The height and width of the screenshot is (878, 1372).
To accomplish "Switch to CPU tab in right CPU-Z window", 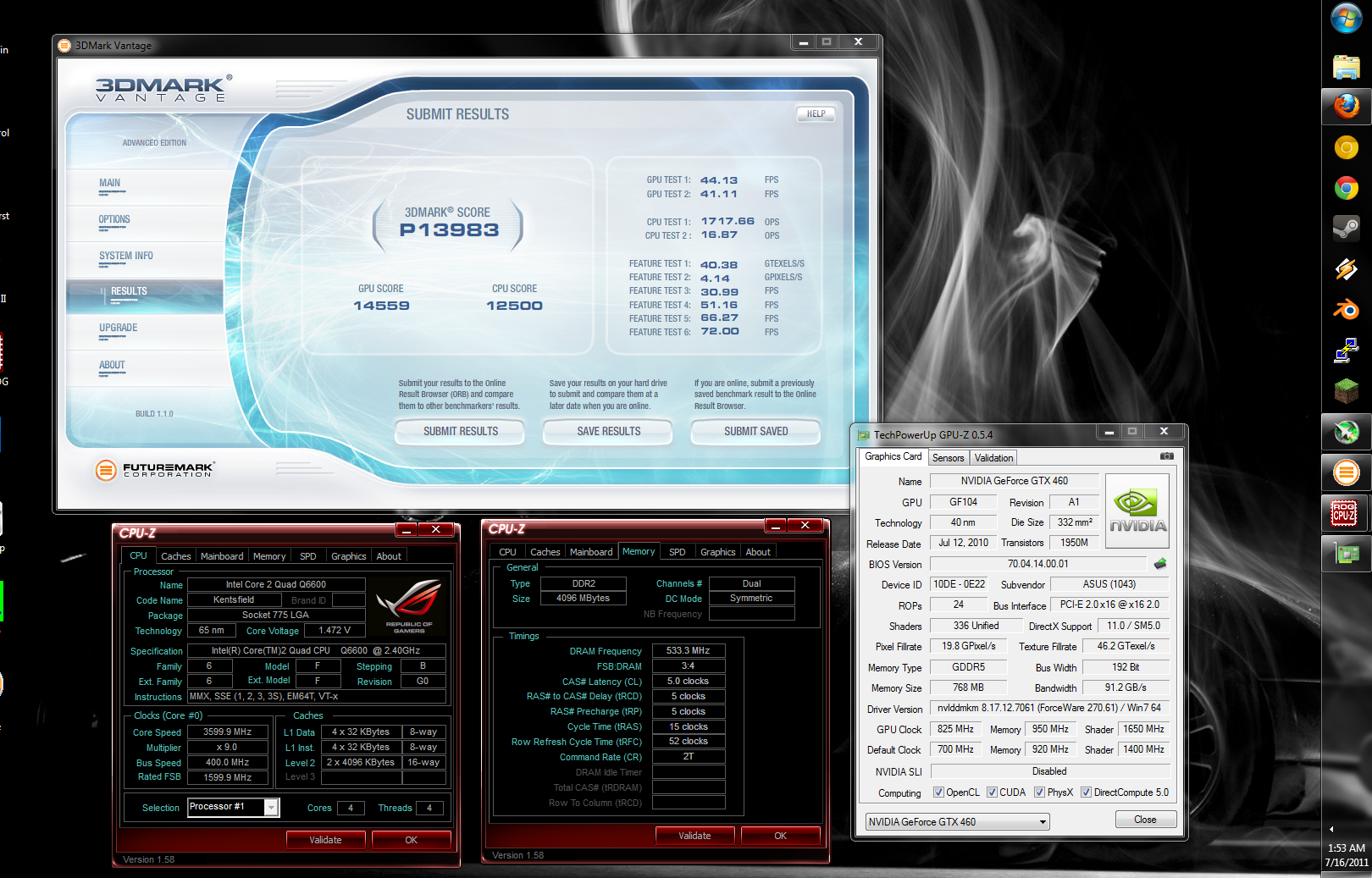I will (x=507, y=552).
